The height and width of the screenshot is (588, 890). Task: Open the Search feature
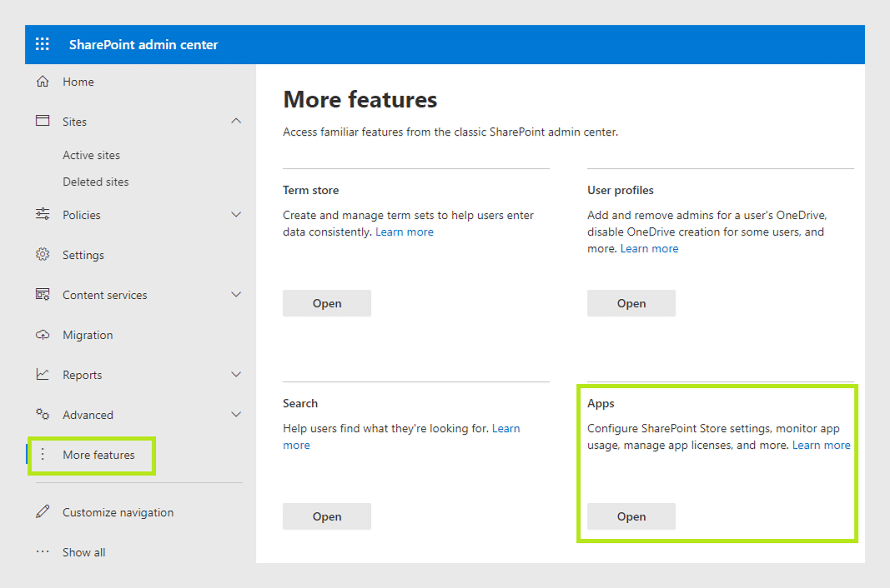coord(327,516)
